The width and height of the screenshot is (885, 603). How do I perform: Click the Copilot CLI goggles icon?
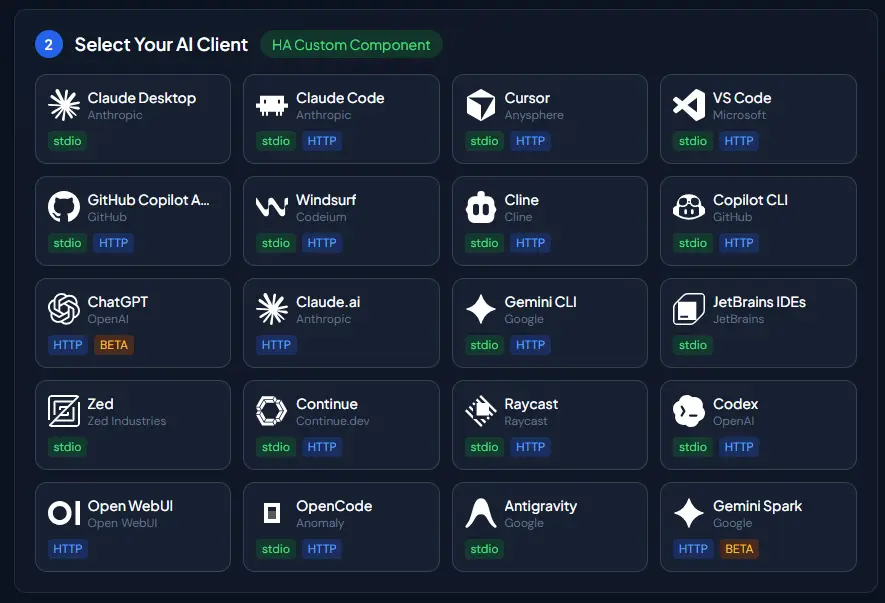[689, 207]
